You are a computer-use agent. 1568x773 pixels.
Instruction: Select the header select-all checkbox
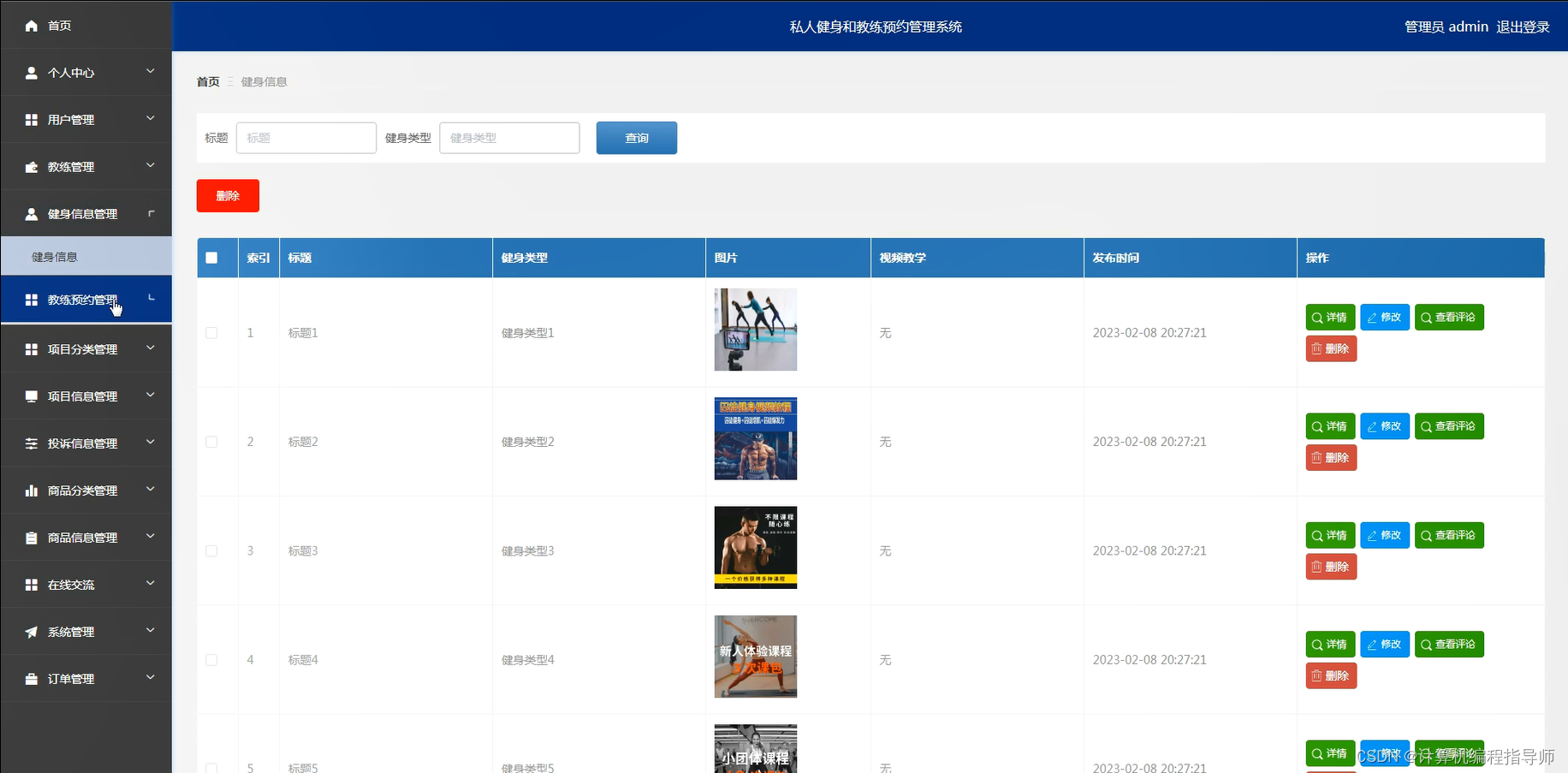coord(211,258)
